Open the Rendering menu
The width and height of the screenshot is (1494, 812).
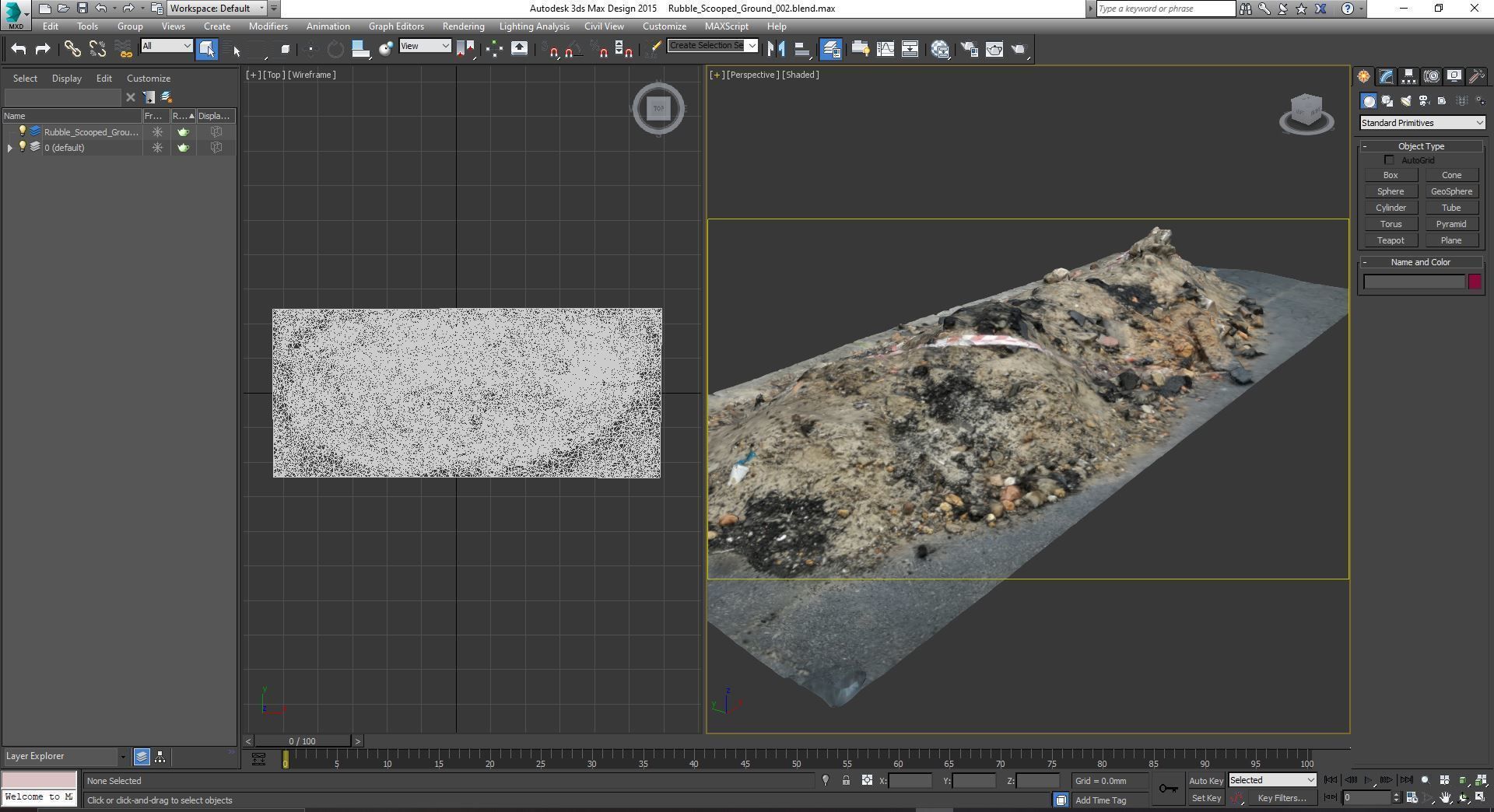(463, 26)
